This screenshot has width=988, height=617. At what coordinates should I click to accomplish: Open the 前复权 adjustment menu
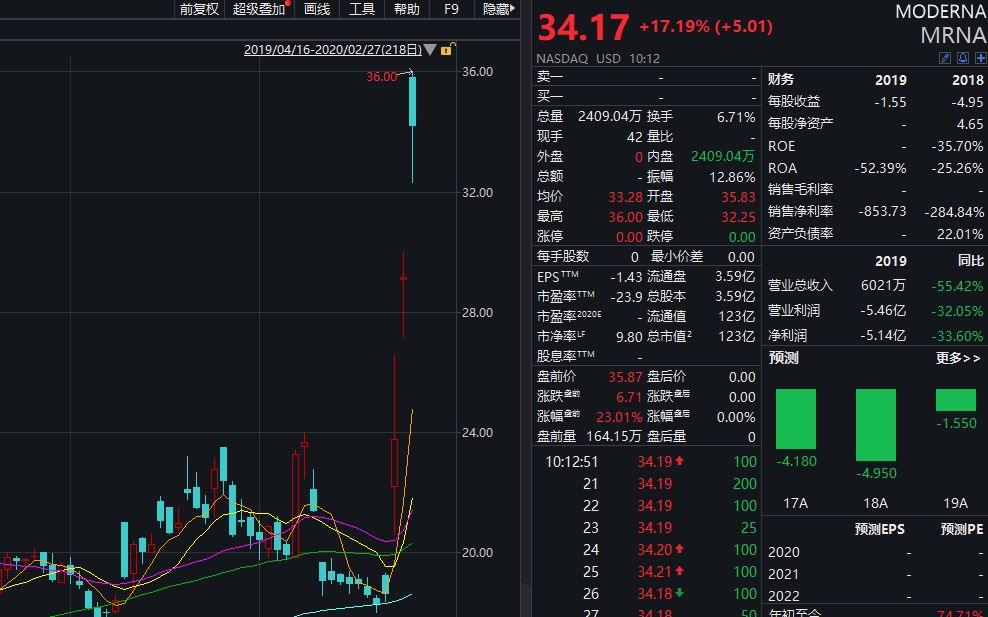[x=199, y=9]
